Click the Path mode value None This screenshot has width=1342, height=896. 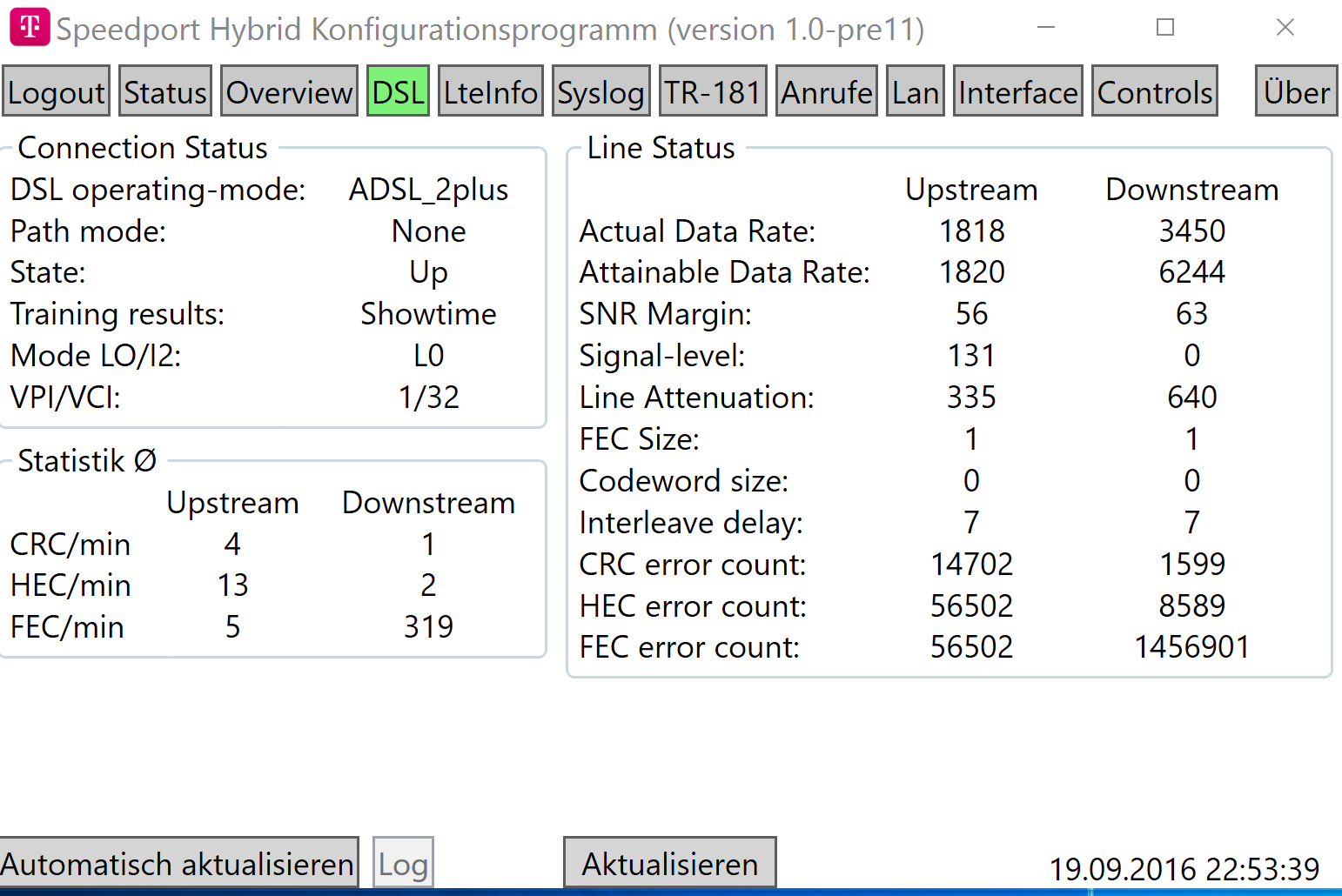pos(428,231)
